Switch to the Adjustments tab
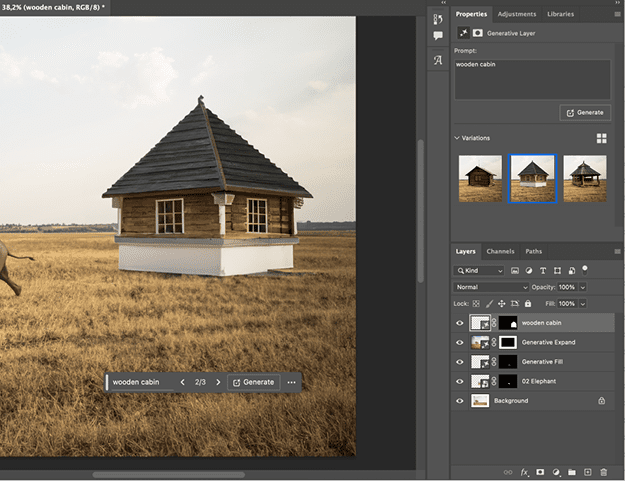625x481 pixels. [x=517, y=14]
